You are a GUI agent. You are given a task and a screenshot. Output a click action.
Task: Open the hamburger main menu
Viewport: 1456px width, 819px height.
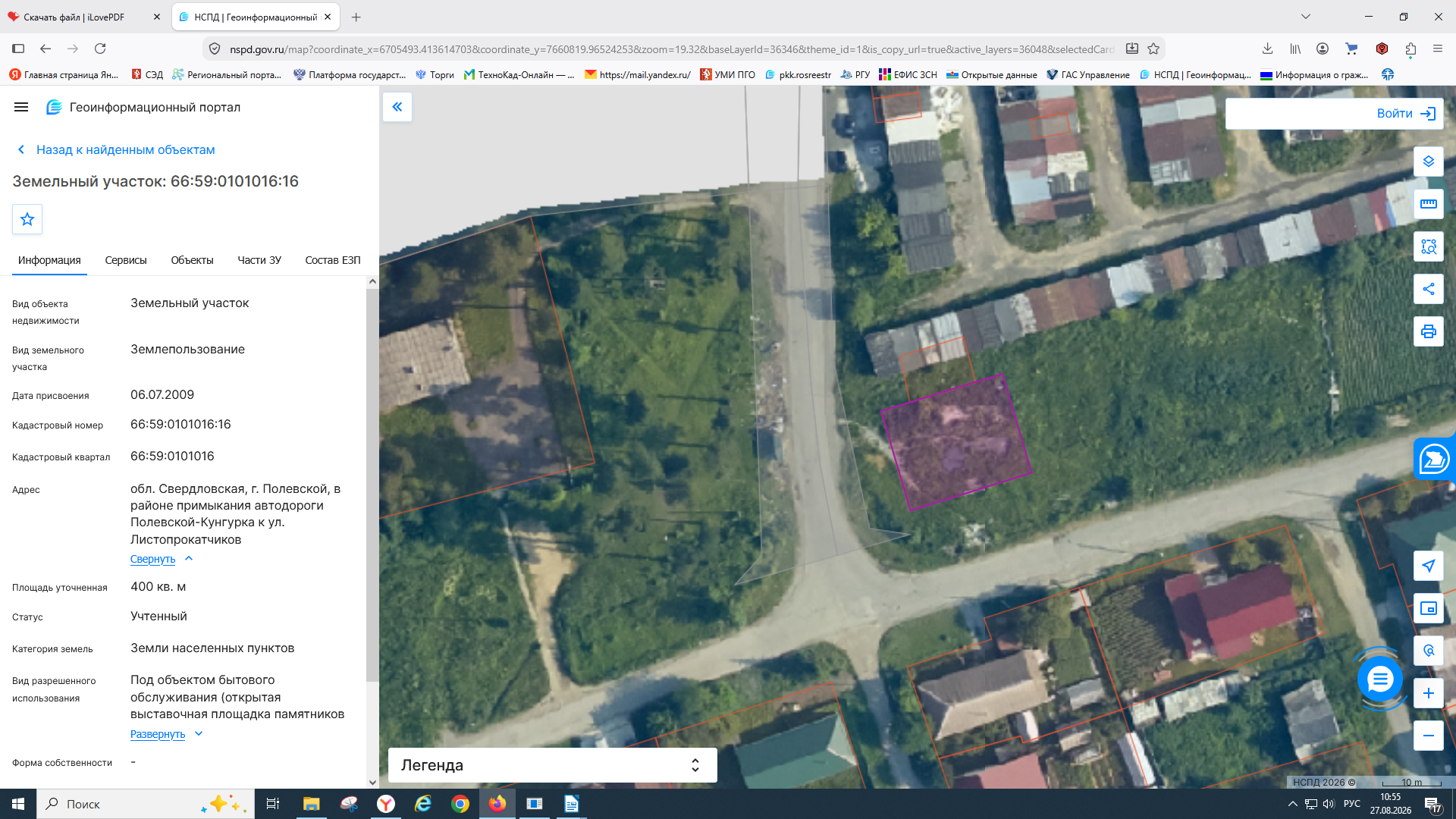tap(21, 107)
